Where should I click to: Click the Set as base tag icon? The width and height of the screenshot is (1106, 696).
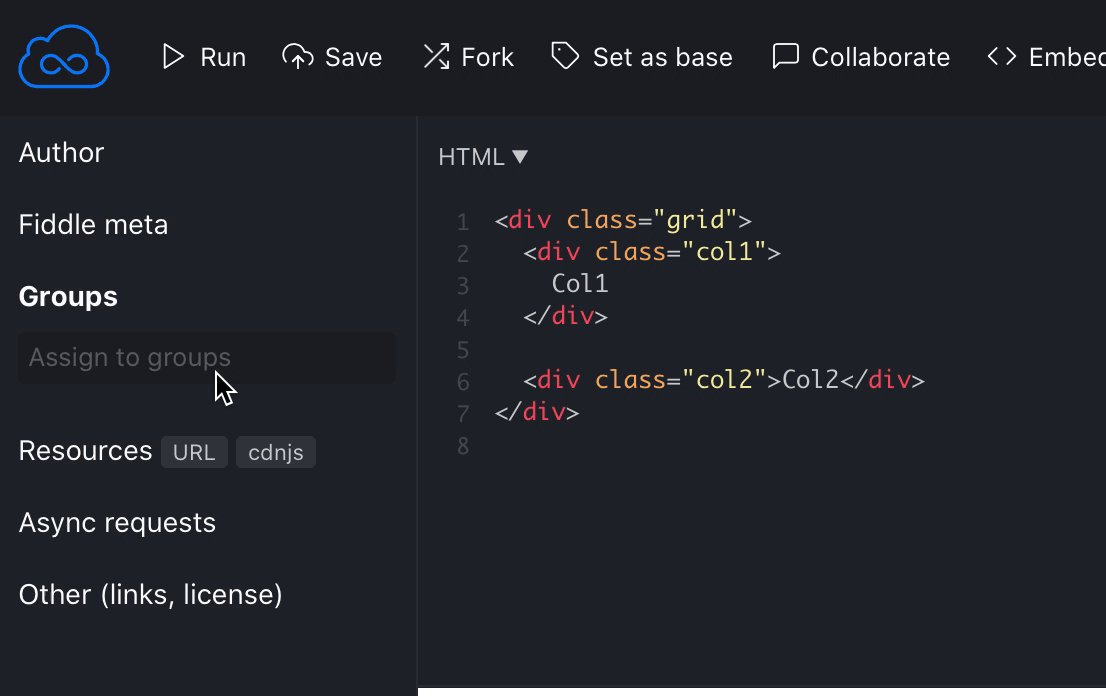[x=565, y=56]
